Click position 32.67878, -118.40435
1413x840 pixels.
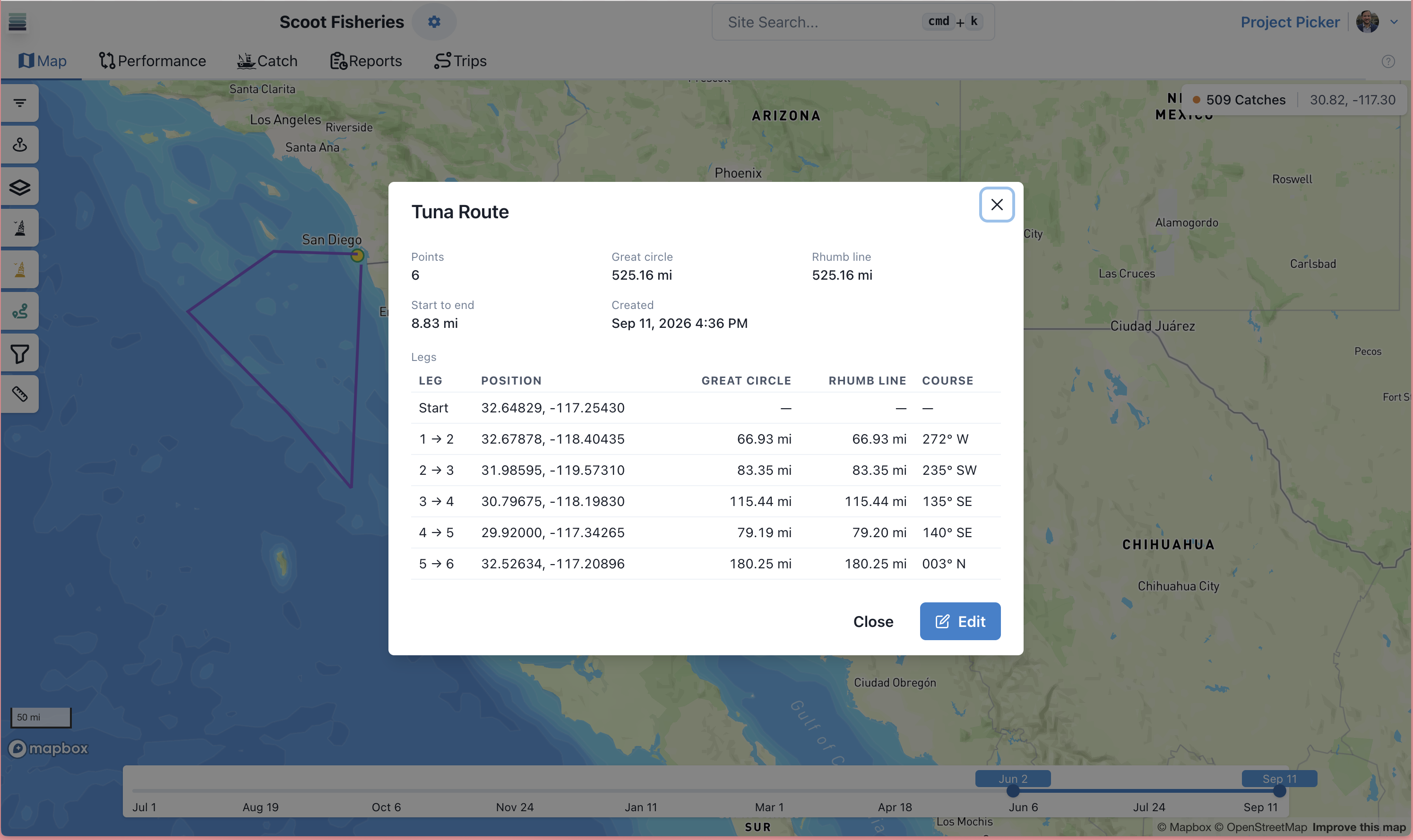552,439
